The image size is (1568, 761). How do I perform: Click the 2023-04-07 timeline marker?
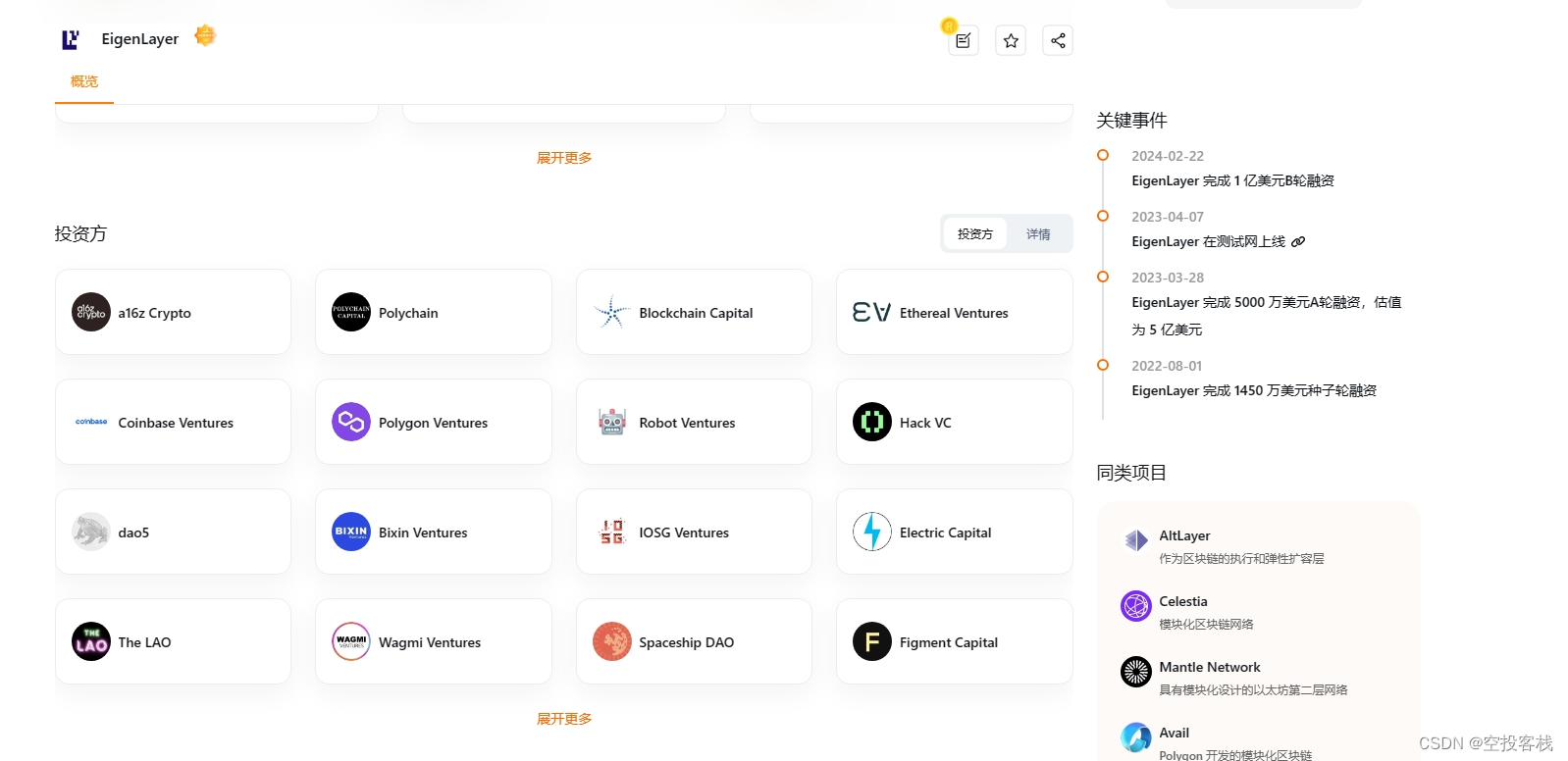[1103, 216]
